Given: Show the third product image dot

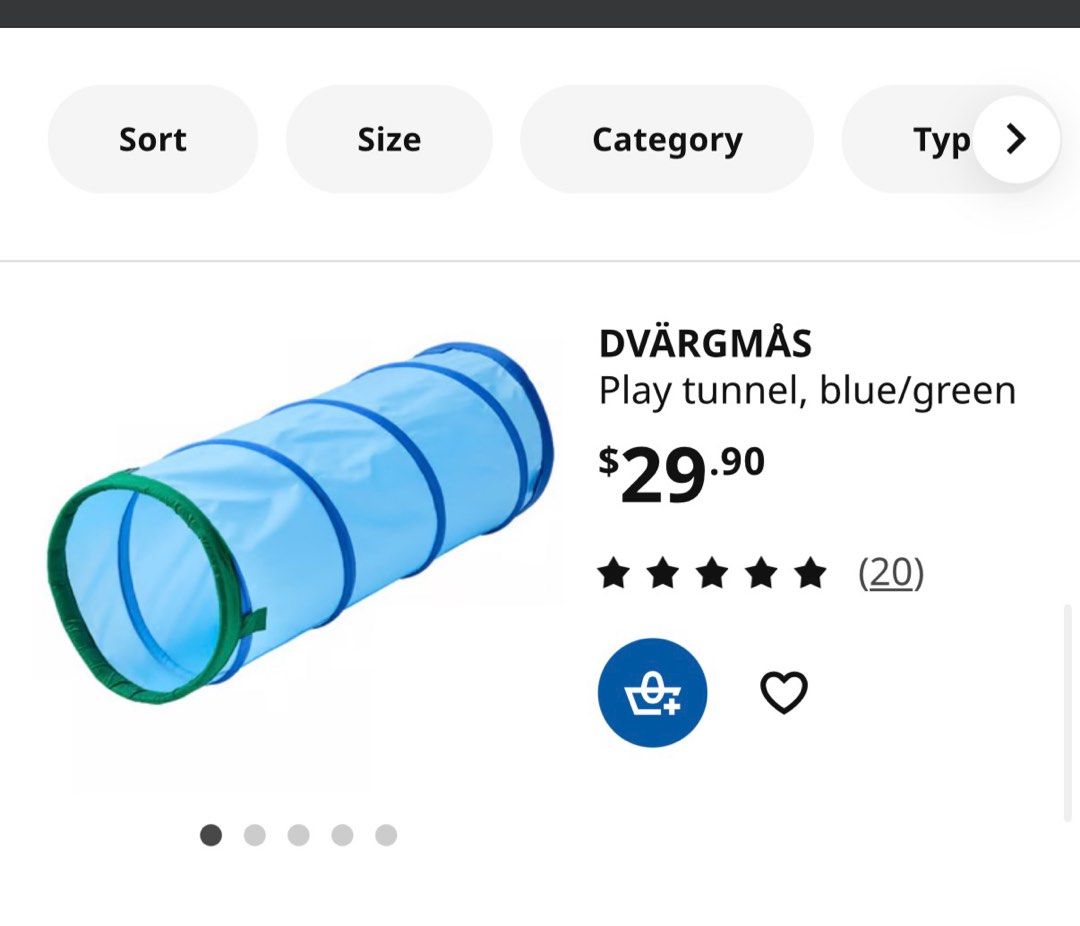Looking at the screenshot, I should pos(299,835).
